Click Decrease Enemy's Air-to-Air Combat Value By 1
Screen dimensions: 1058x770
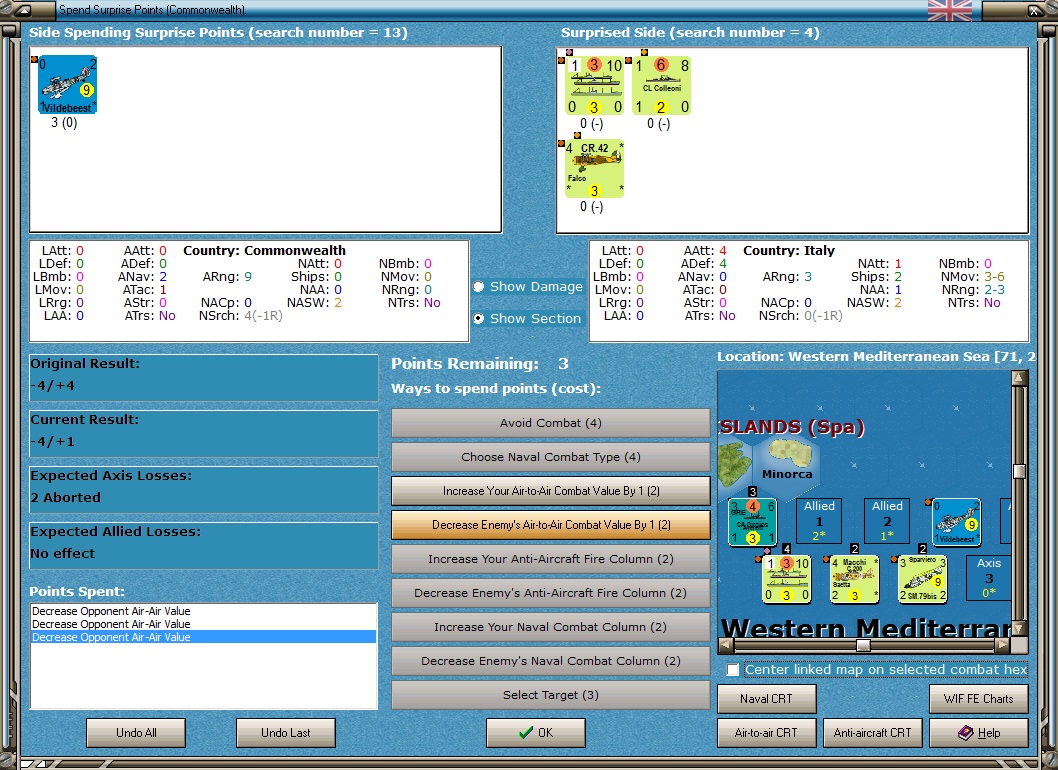click(551, 525)
